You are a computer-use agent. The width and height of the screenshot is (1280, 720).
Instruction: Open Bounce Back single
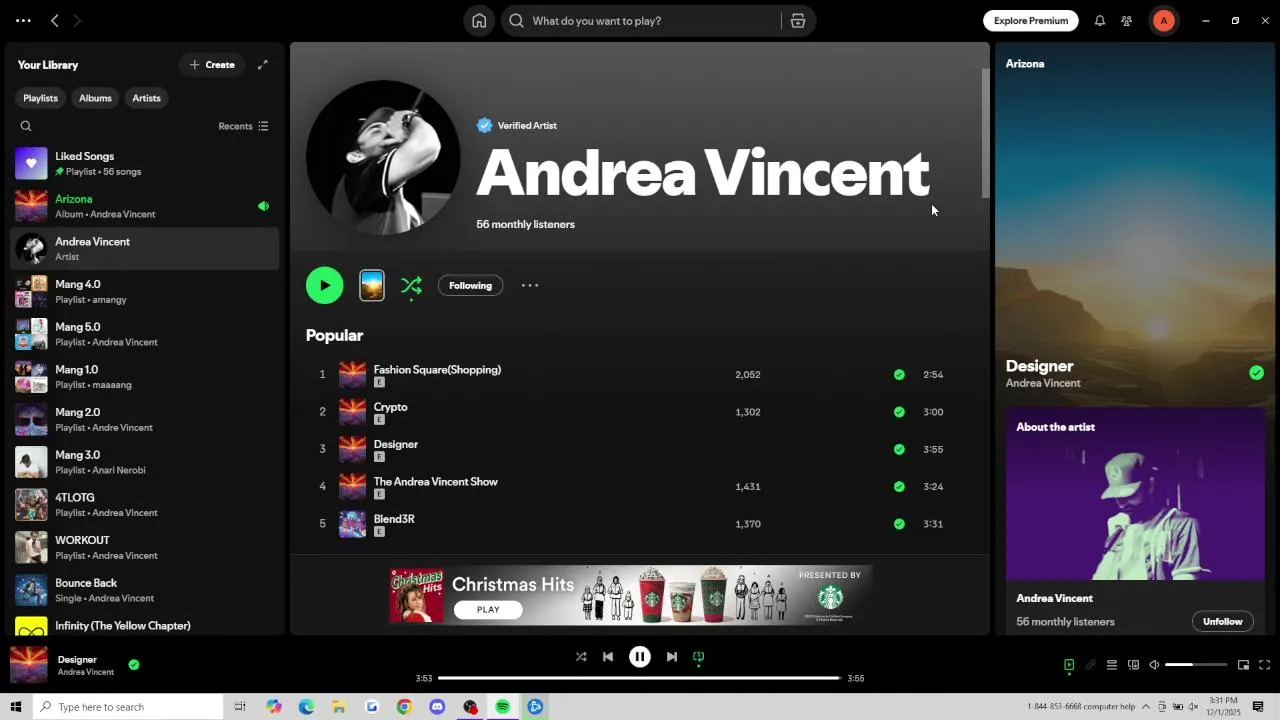coord(145,590)
